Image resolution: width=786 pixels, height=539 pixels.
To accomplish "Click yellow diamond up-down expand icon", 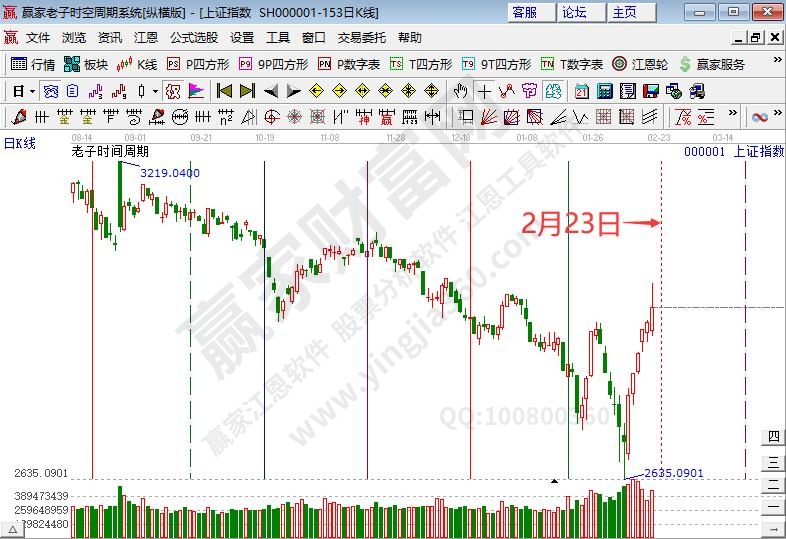I will [432, 91].
